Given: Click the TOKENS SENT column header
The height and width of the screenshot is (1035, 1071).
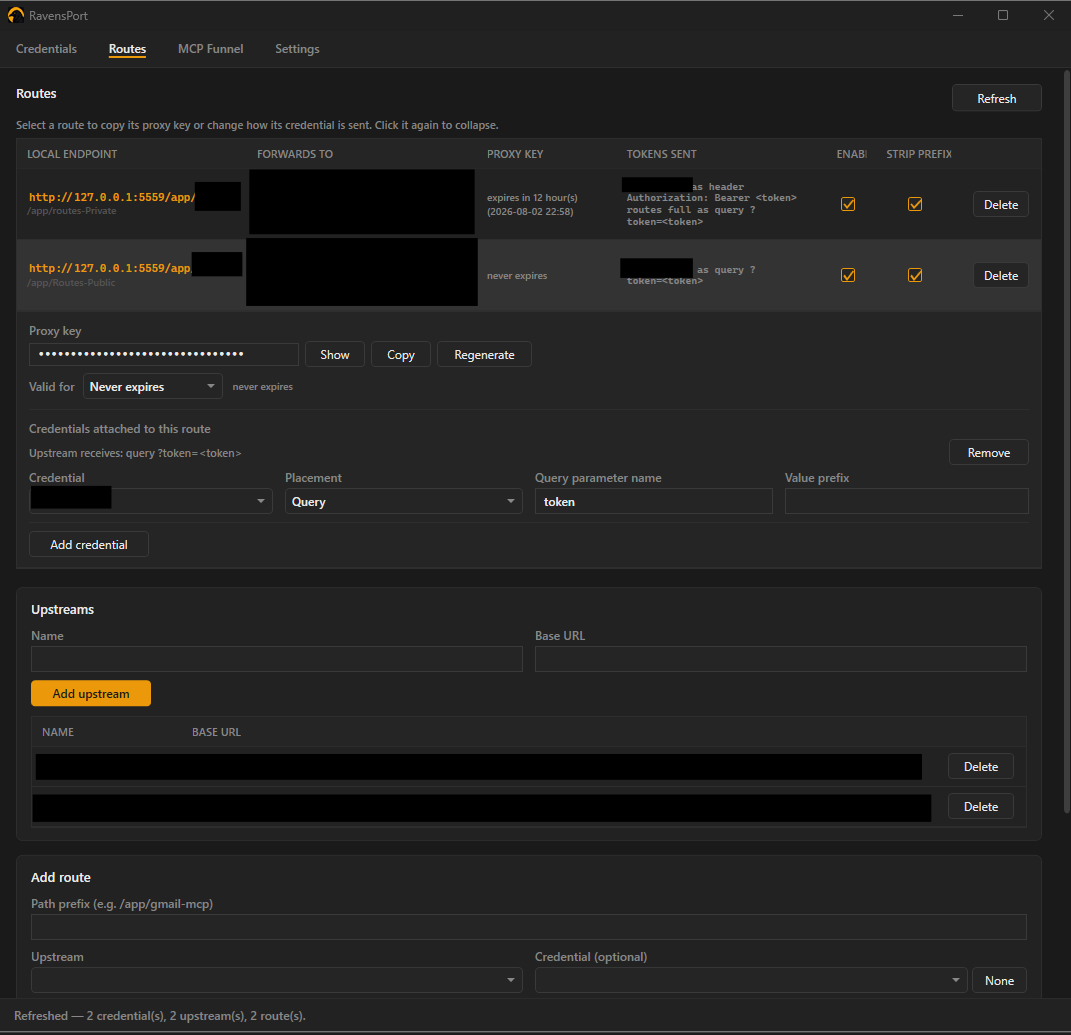Looking at the screenshot, I should pyautogui.click(x=661, y=154).
